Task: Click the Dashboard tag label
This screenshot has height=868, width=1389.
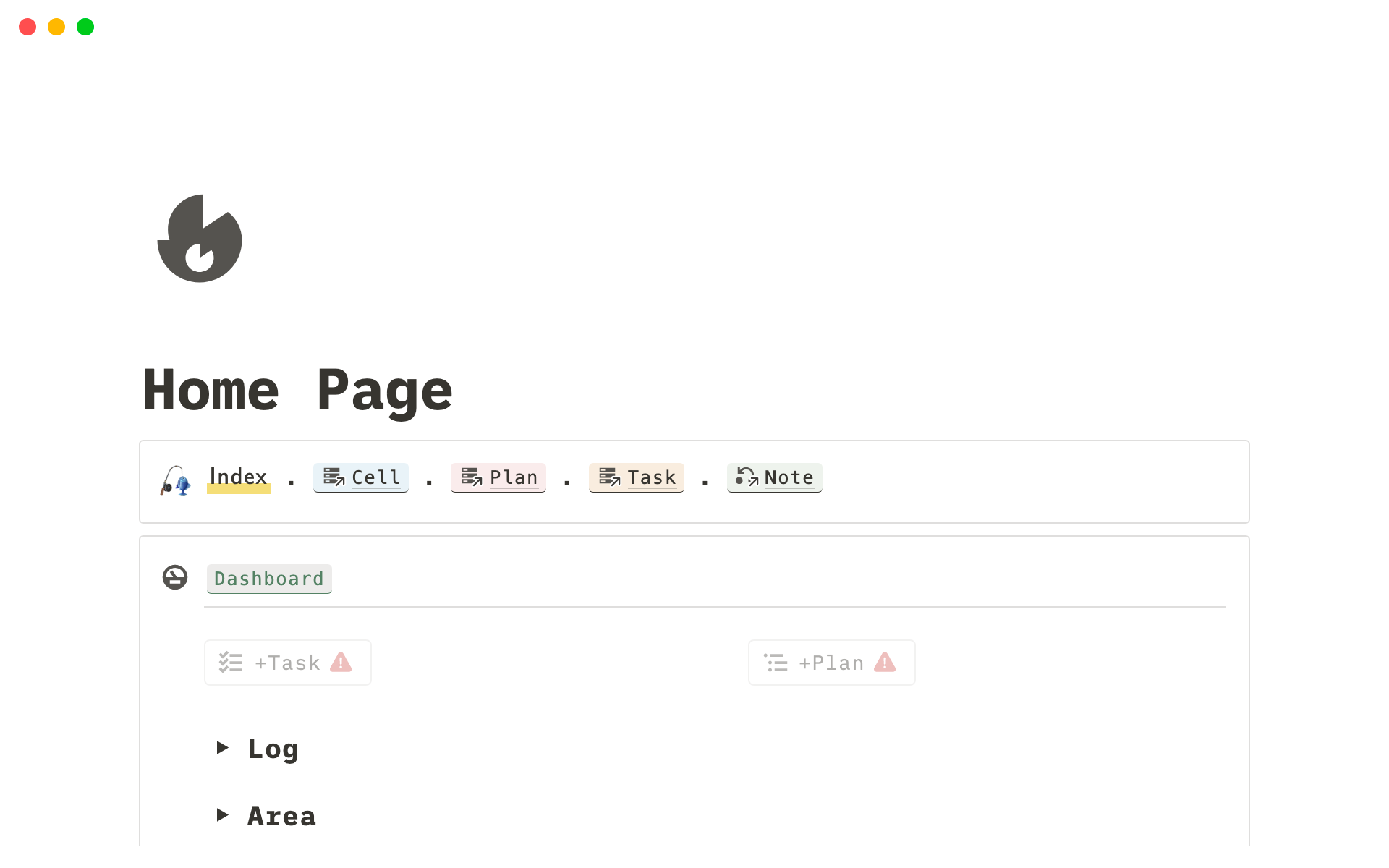Action: click(x=269, y=579)
